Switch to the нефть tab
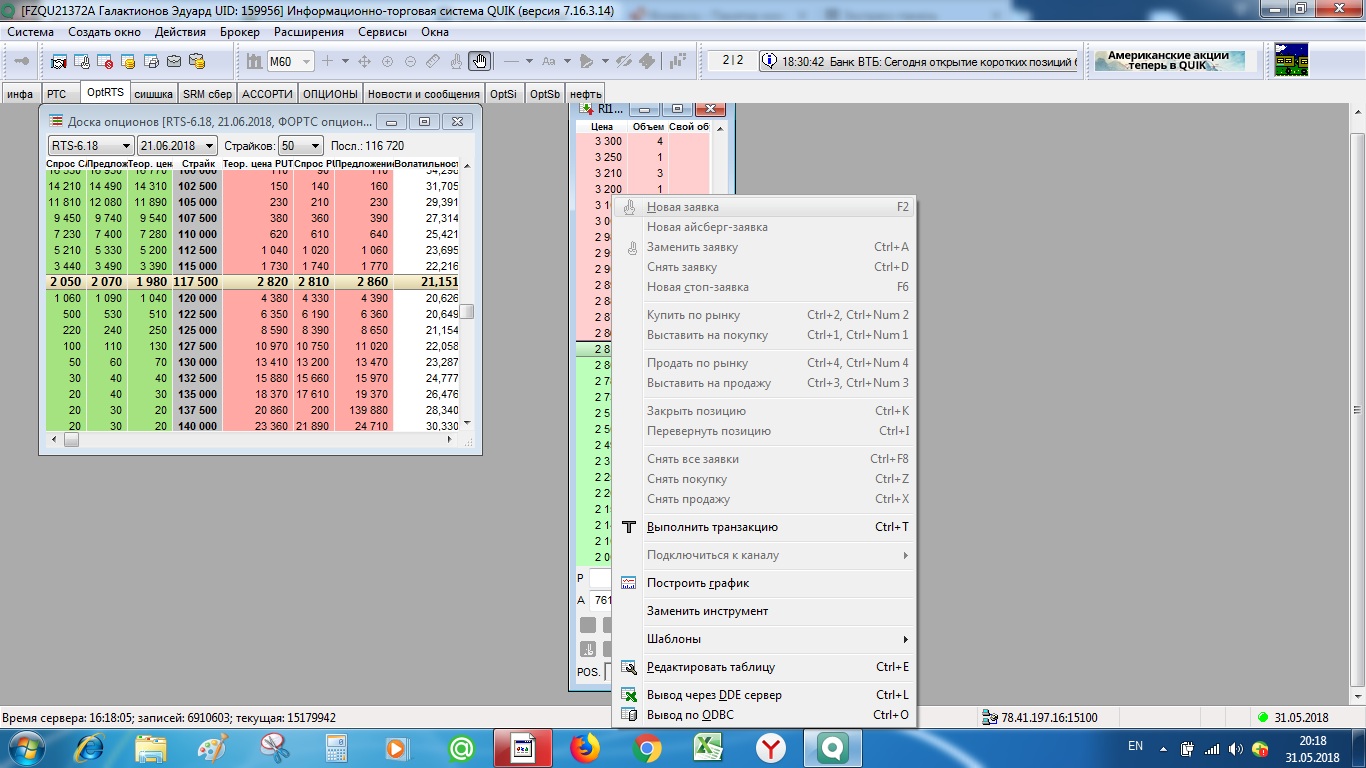Viewport: 1366px width, 768px height. 586,94
